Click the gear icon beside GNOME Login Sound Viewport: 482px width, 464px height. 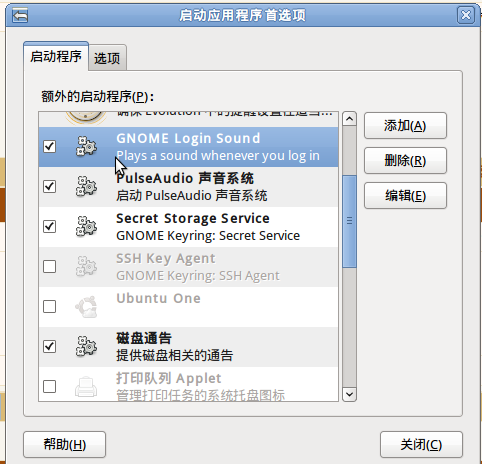pyautogui.click(x=86, y=146)
